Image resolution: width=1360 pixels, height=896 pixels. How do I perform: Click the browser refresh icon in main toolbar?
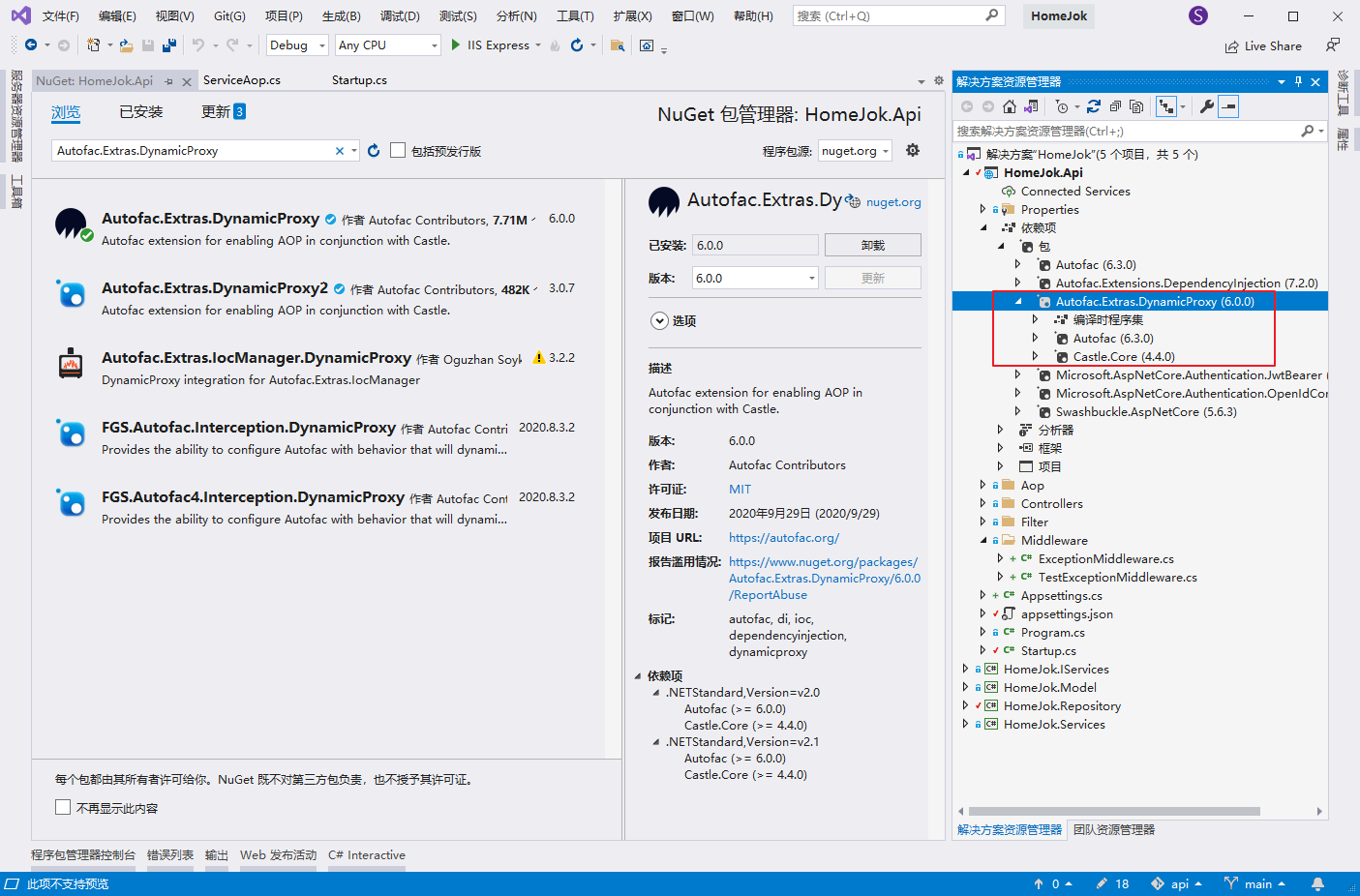click(577, 45)
